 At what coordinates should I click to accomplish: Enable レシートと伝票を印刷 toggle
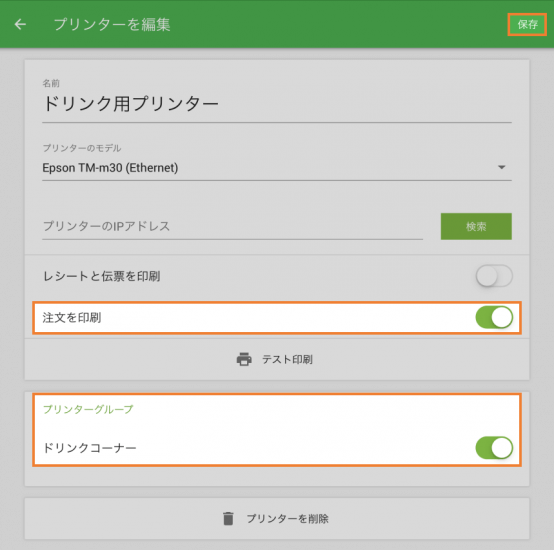[x=494, y=276]
